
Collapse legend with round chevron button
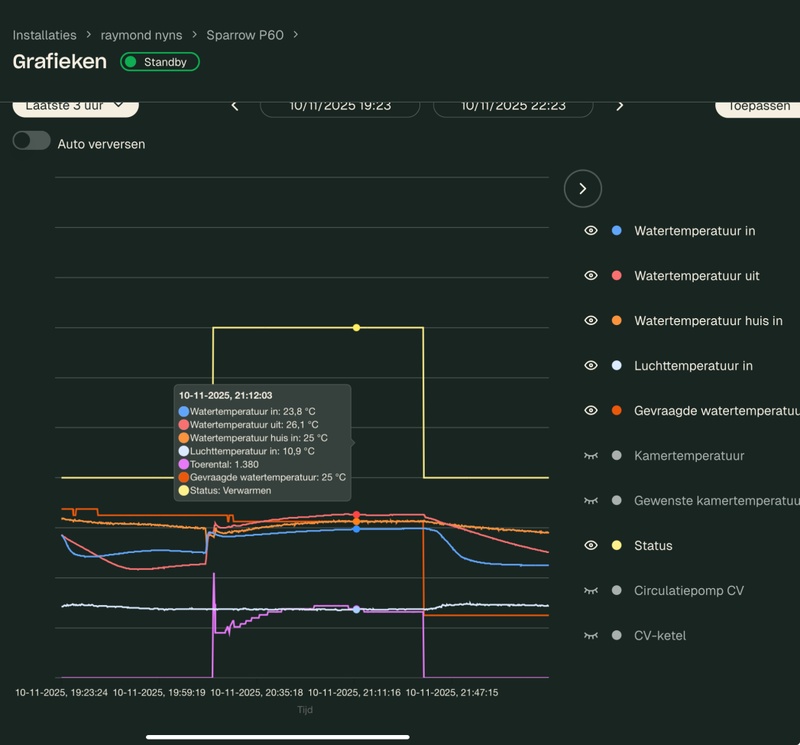pos(583,188)
